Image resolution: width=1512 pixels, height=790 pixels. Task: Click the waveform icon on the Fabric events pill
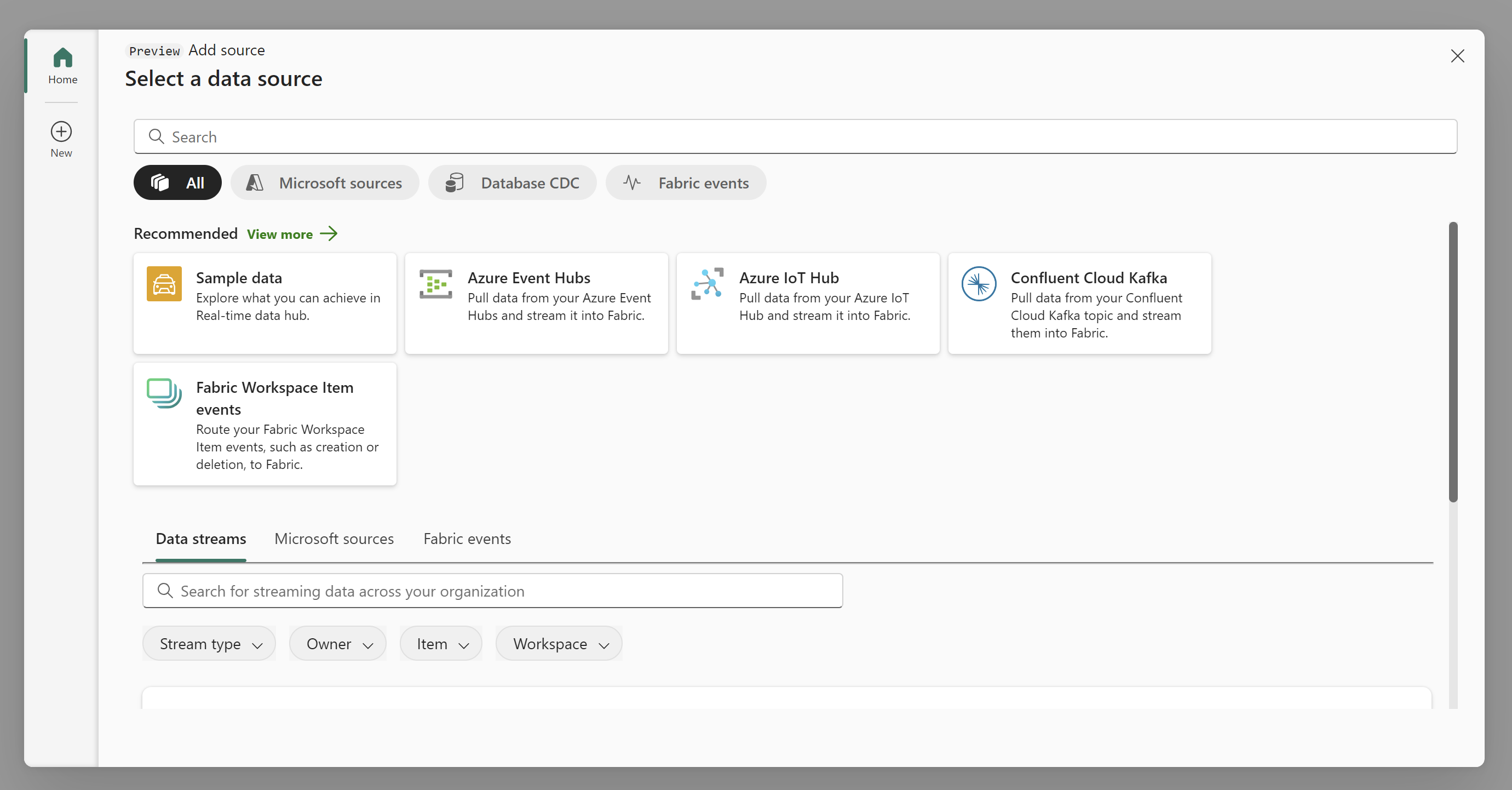point(631,182)
